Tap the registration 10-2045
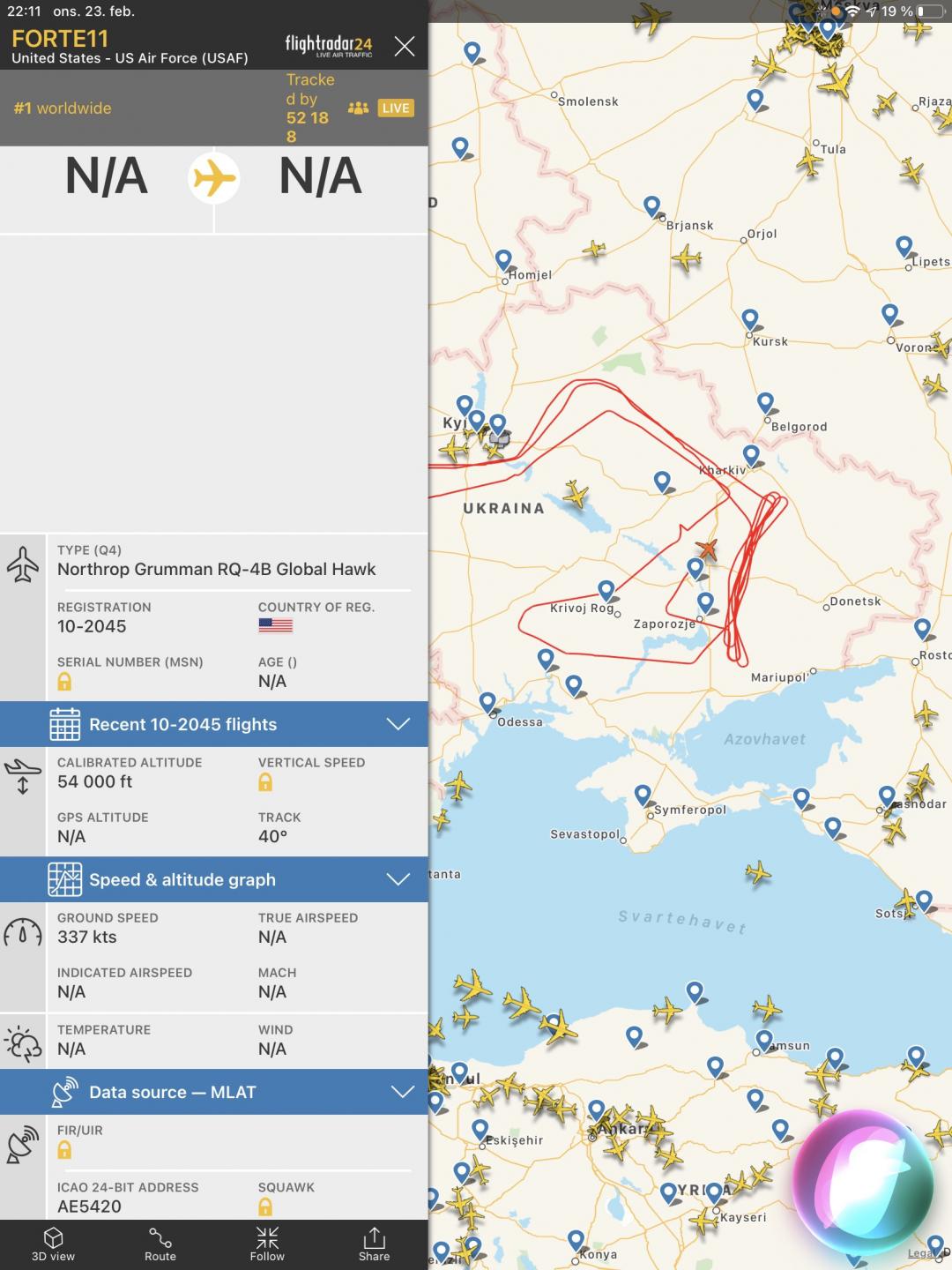Screen dimensions: 952x1270 pyautogui.click(x=92, y=626)
